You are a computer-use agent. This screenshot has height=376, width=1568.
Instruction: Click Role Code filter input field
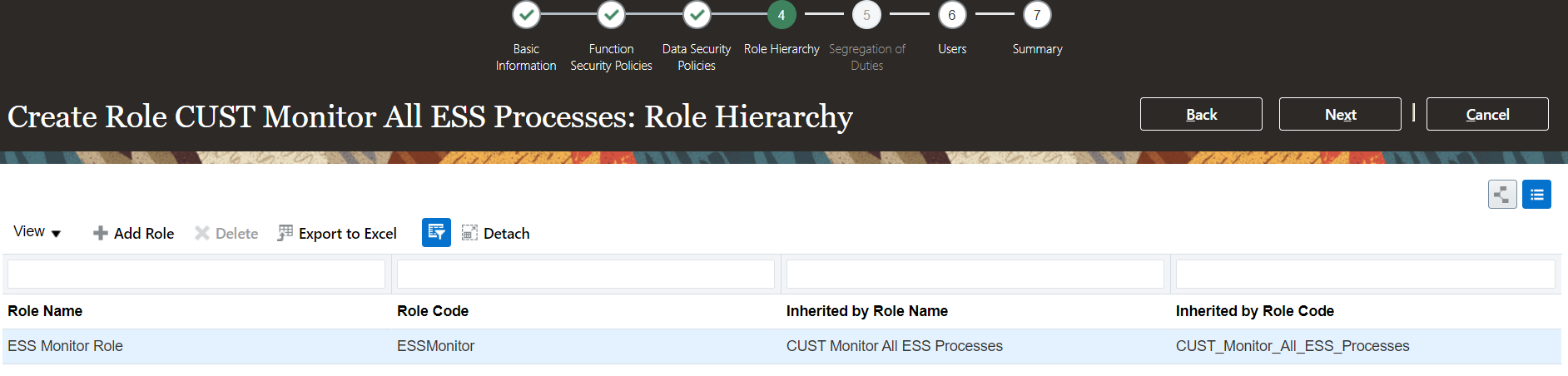pyautogui.click(x=586, y=275)
